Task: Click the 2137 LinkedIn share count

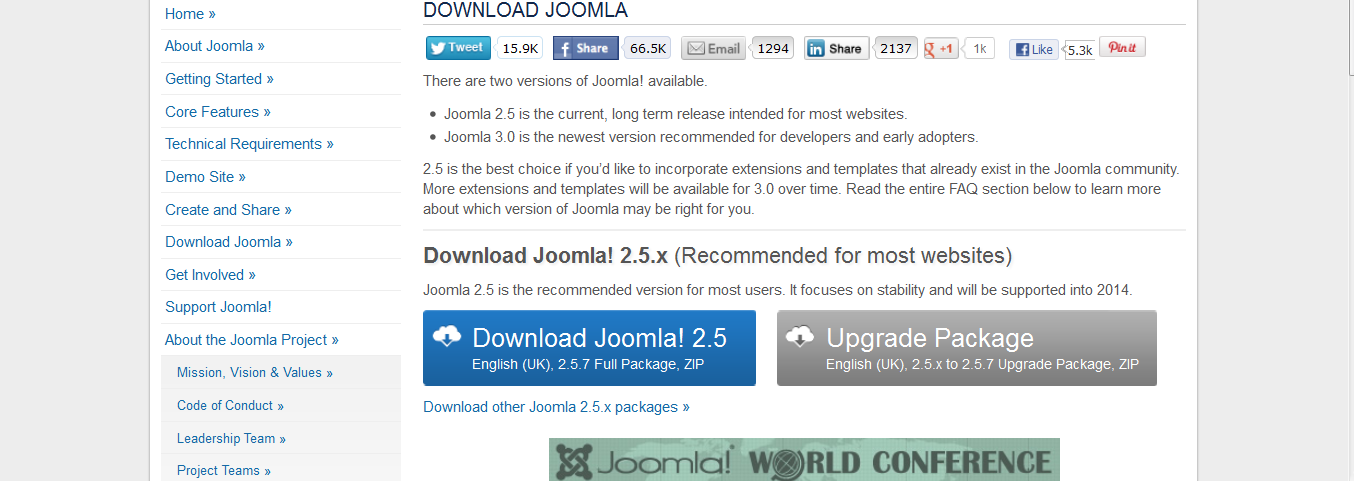Action: tap(895, 48)
